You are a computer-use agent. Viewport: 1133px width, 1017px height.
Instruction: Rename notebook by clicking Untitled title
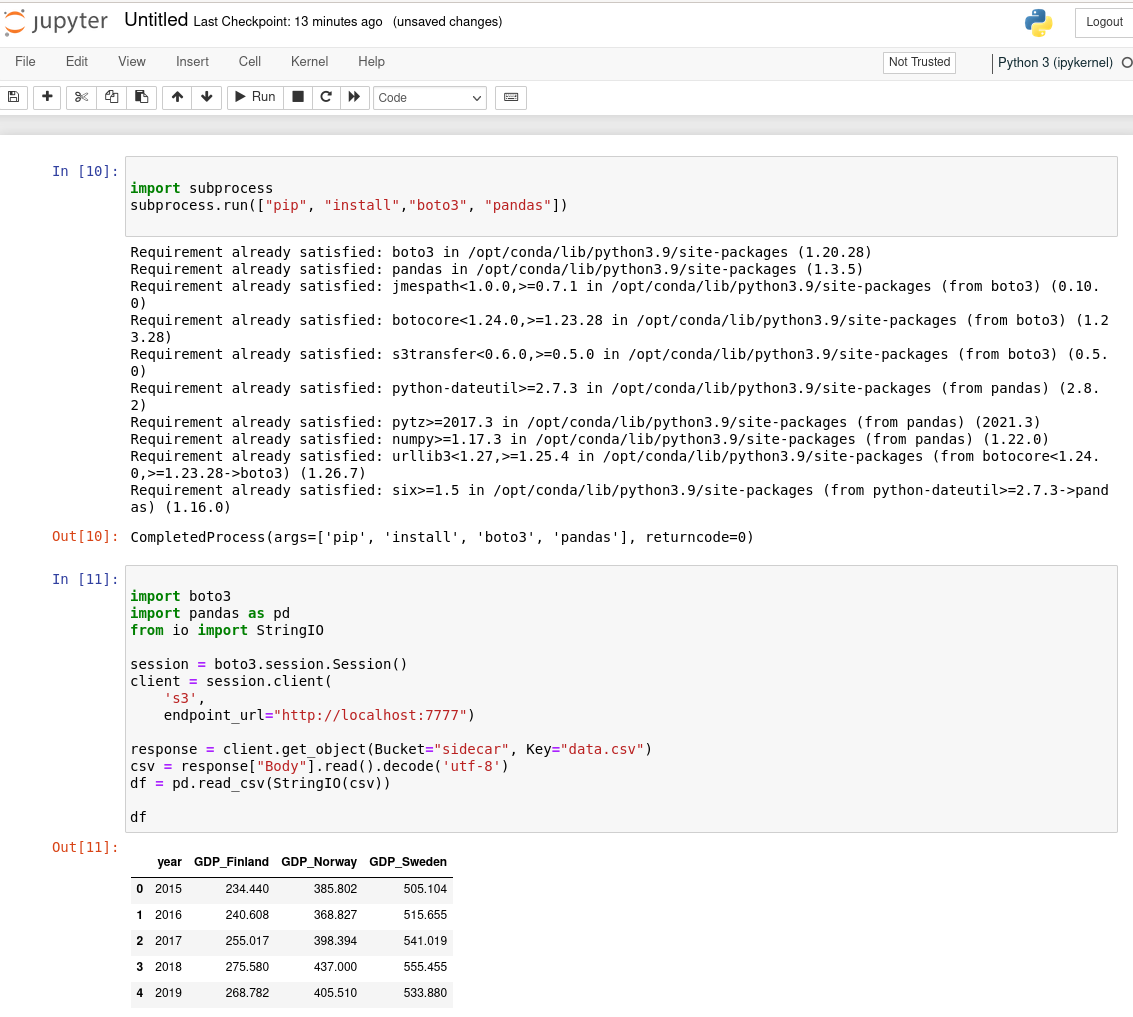pyautogui.click(x=156, y=21)
